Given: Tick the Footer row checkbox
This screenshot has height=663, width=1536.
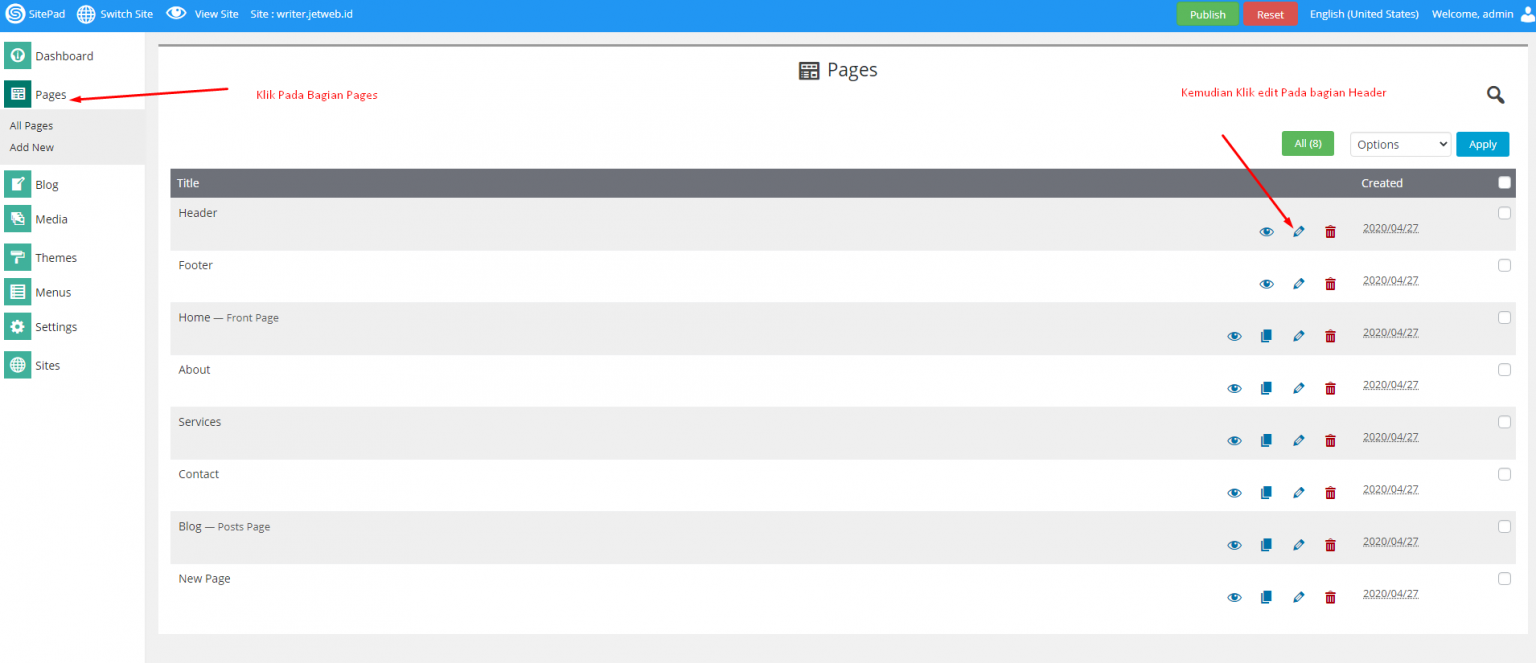Looking at the screenshot, I should point(1504,265).
